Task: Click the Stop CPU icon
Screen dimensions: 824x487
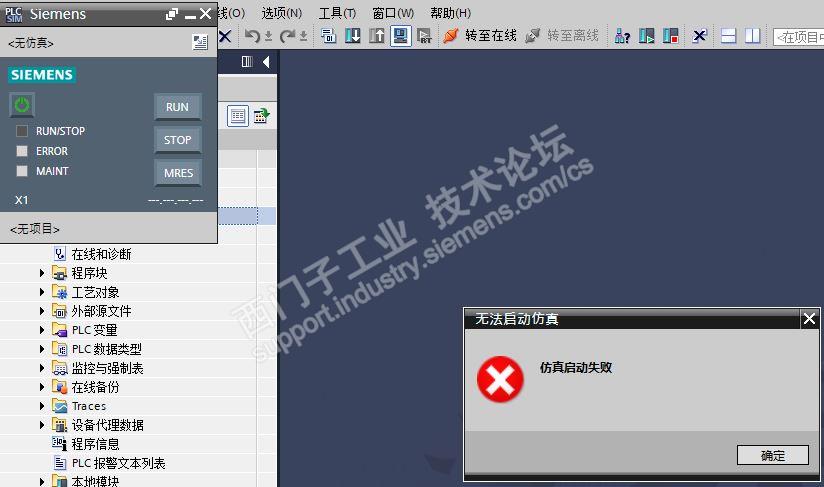Action: click(x=670, y=36)
